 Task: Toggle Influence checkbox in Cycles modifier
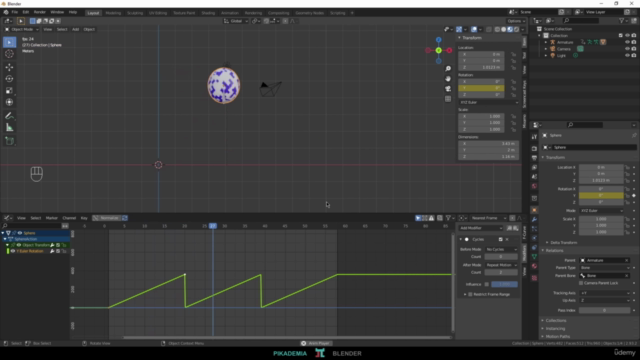click(487, 284)
